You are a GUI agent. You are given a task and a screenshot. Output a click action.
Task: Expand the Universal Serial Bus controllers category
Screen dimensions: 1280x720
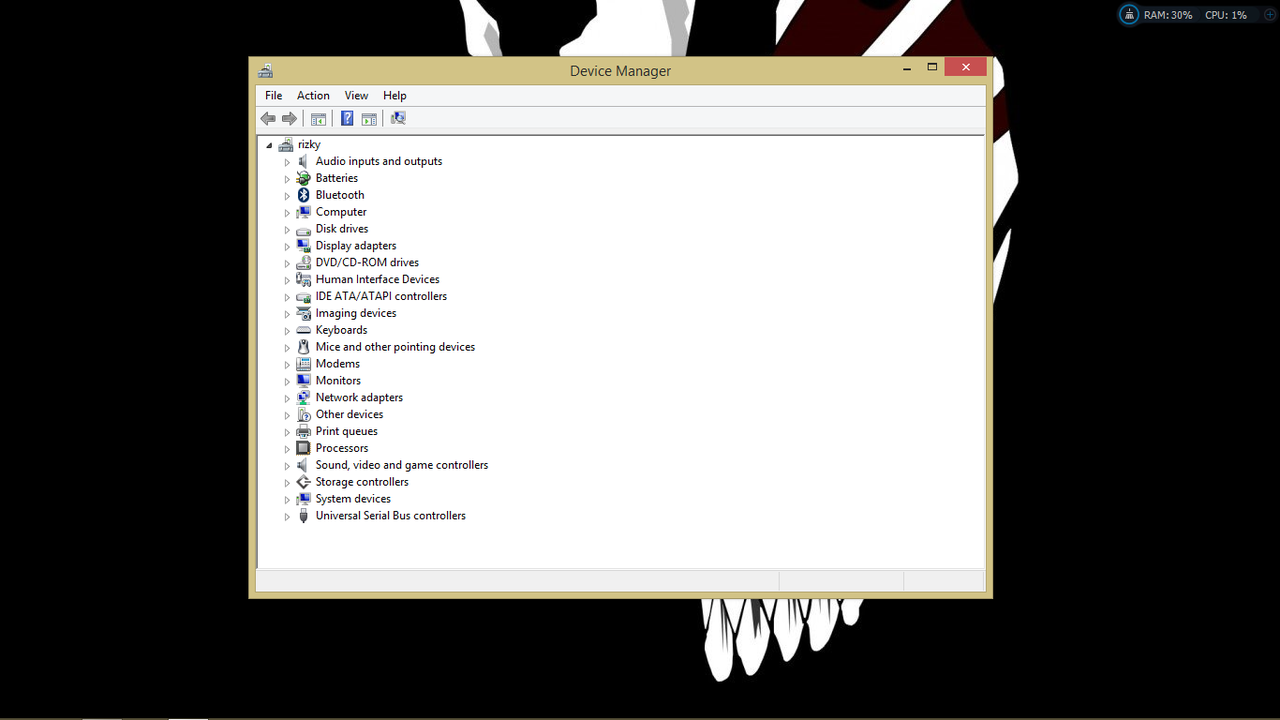[x=287, y=515]
